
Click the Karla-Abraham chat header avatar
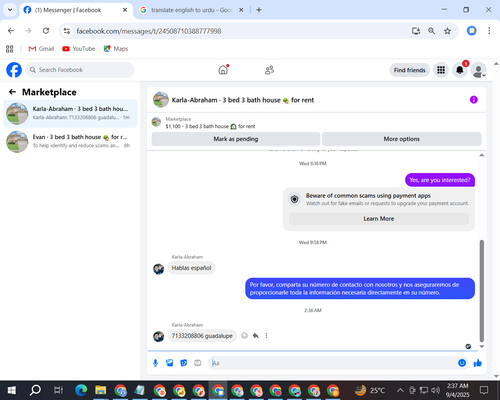161,100
